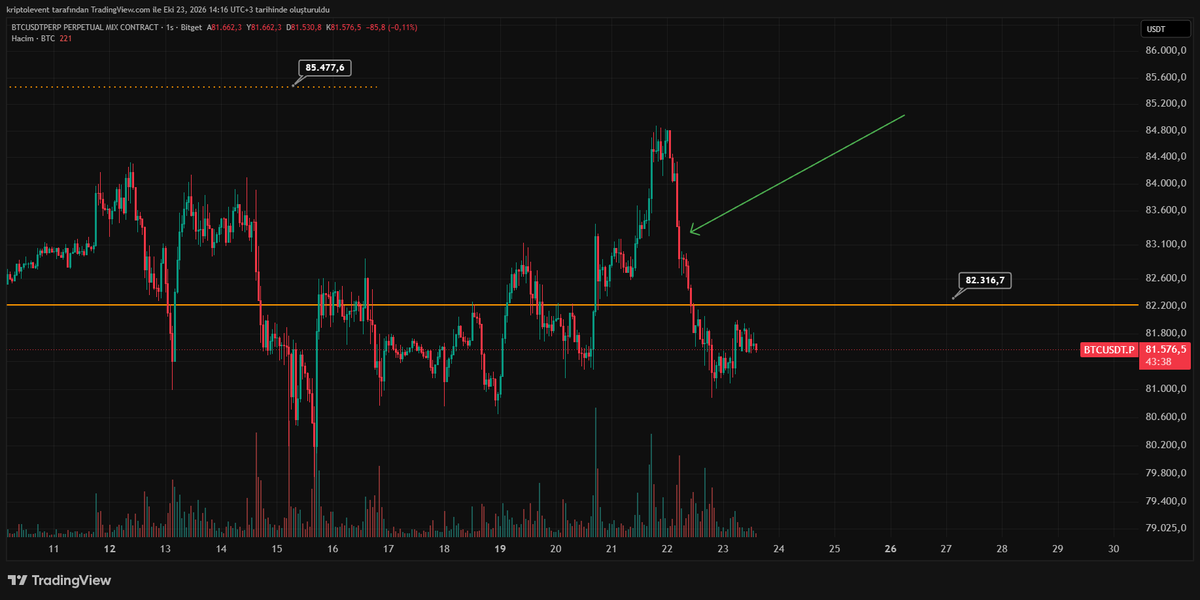1200x600 pixels.
Task: Open the USDT currency selector
Action: 1167,29
